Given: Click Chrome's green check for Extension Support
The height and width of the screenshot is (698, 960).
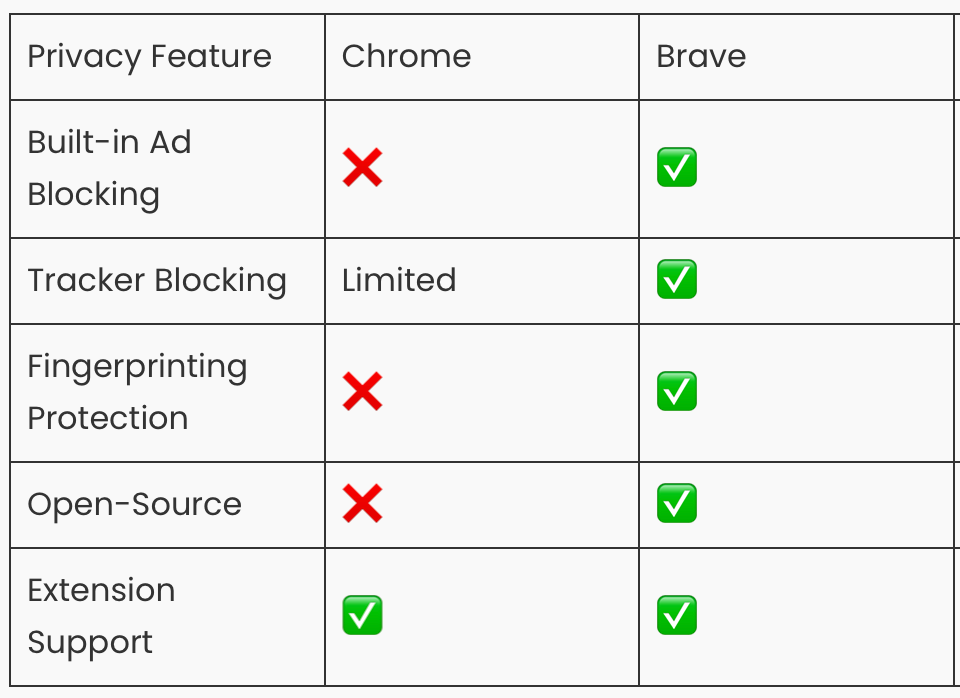Looking at the screenshot, I should pos(362,615).
